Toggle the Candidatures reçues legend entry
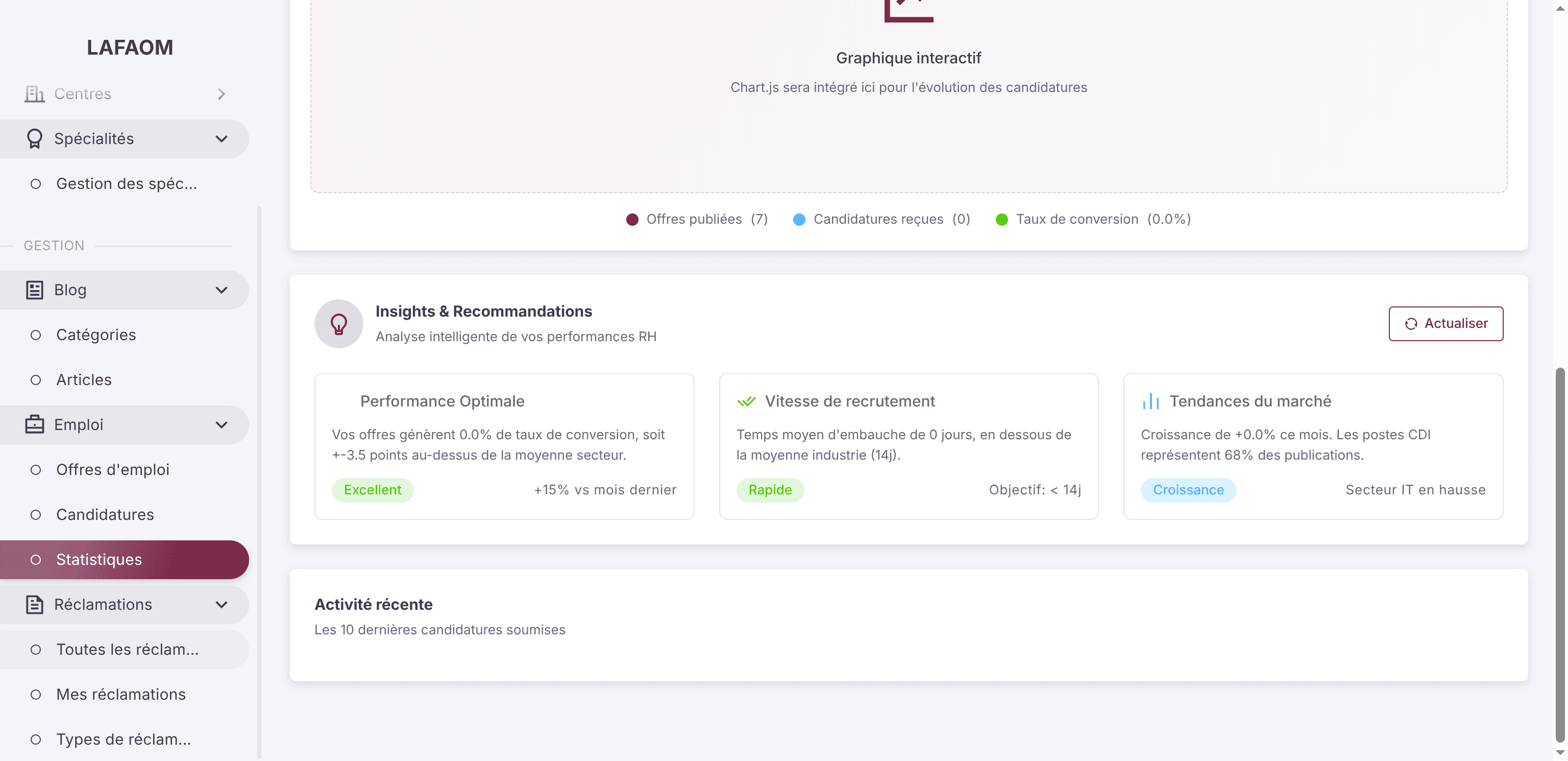The image size is (1568, 761). [881, 219]
